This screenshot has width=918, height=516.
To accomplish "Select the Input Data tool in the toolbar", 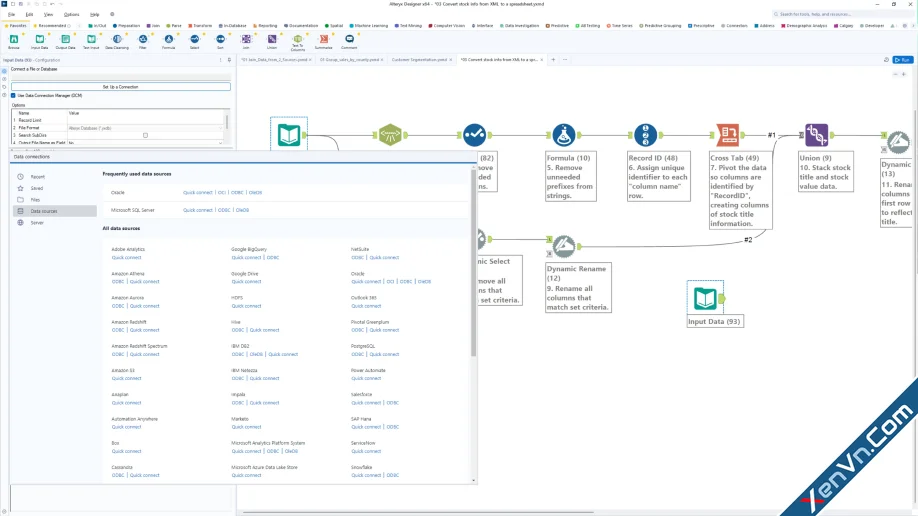I will 39,41.
